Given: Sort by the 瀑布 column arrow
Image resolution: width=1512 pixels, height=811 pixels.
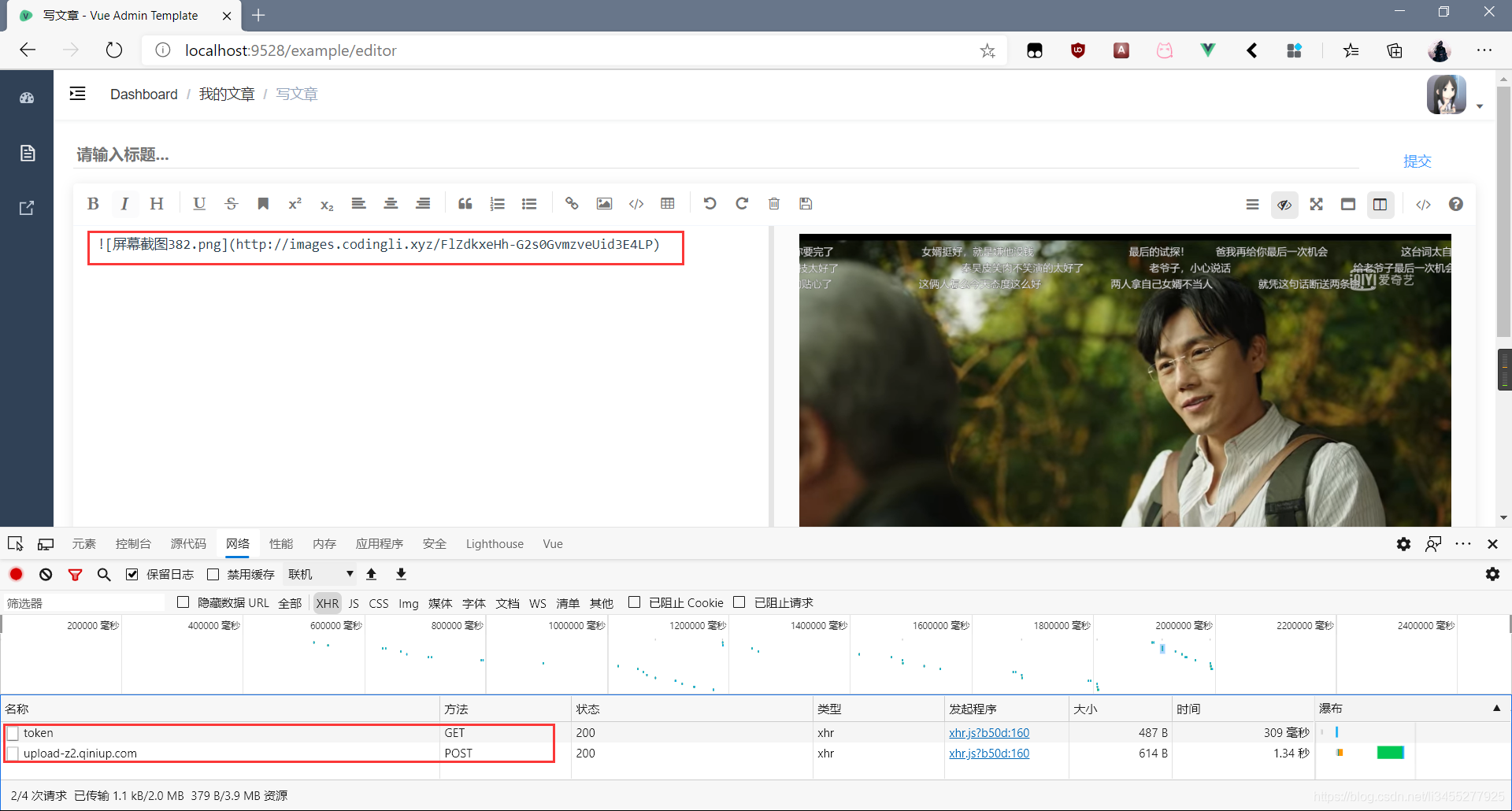Looking at the screenshot, I should [1496, 708].
